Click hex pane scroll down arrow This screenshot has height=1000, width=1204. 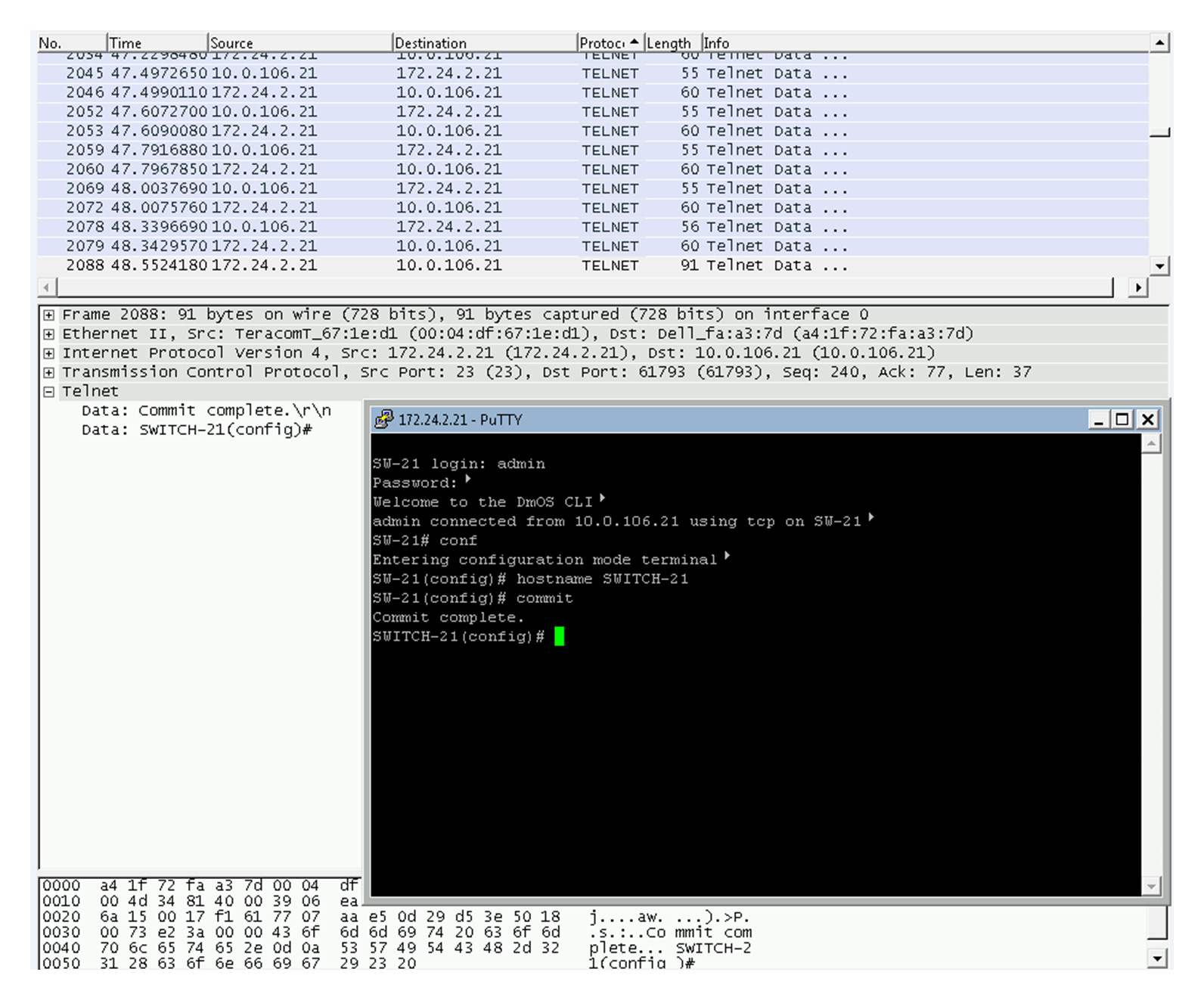[1158, 958]
